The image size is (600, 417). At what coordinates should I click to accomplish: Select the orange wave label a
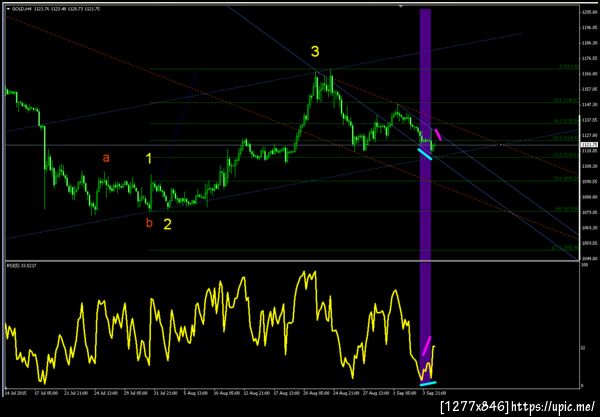pos(106,158)
